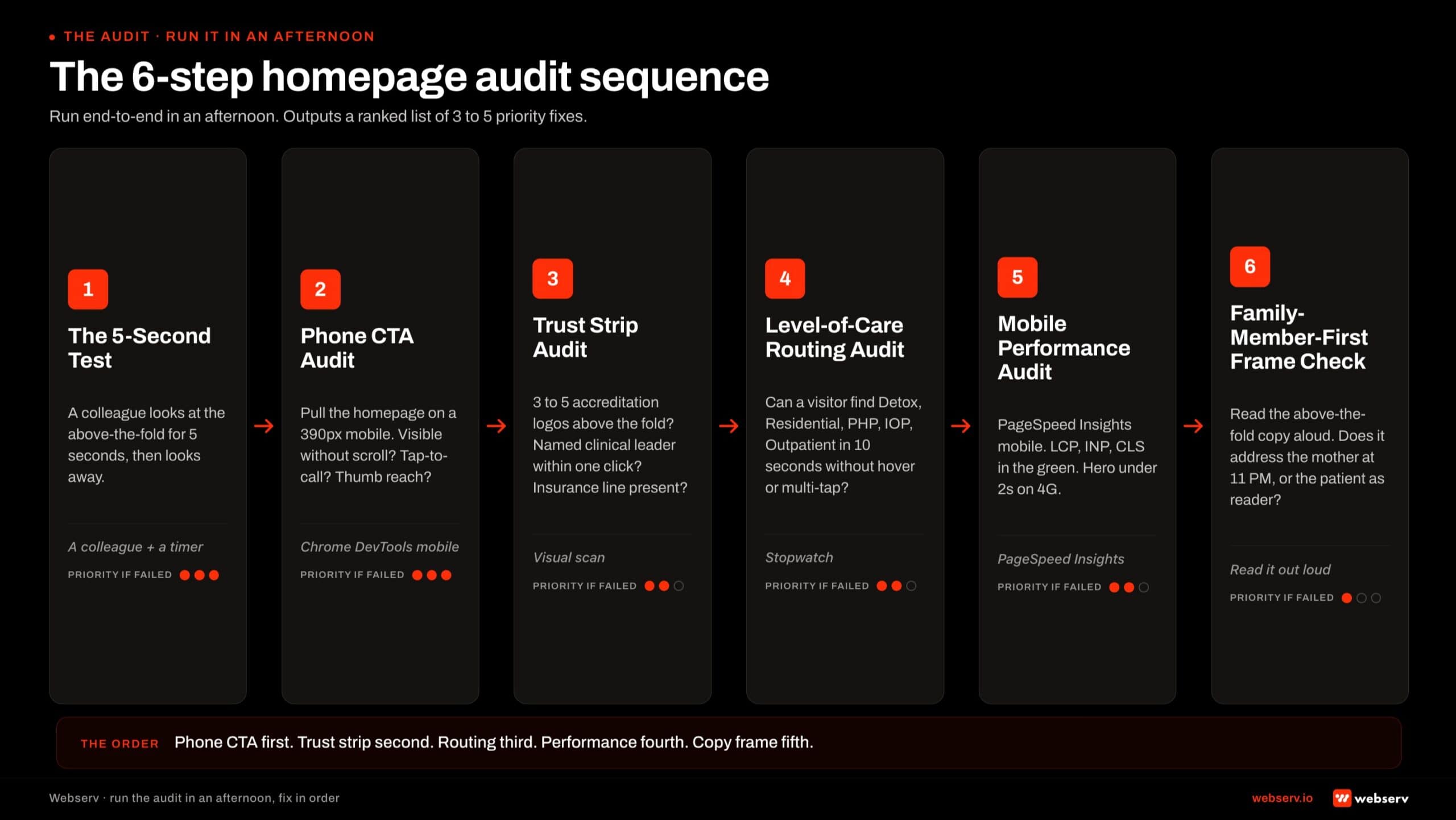Click the red webserv logo mark in footer
This screenshot has width=1456, height=820.
[1342, 798]
